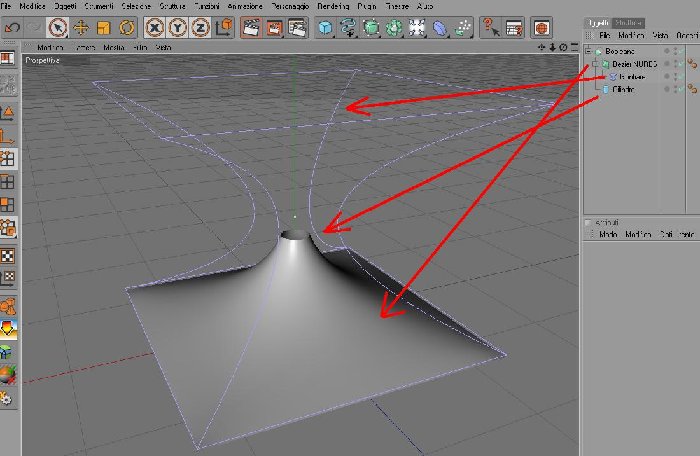Collapse the top root object tree node
Viewport: 700px width, 456px height.
pos(588,51)
